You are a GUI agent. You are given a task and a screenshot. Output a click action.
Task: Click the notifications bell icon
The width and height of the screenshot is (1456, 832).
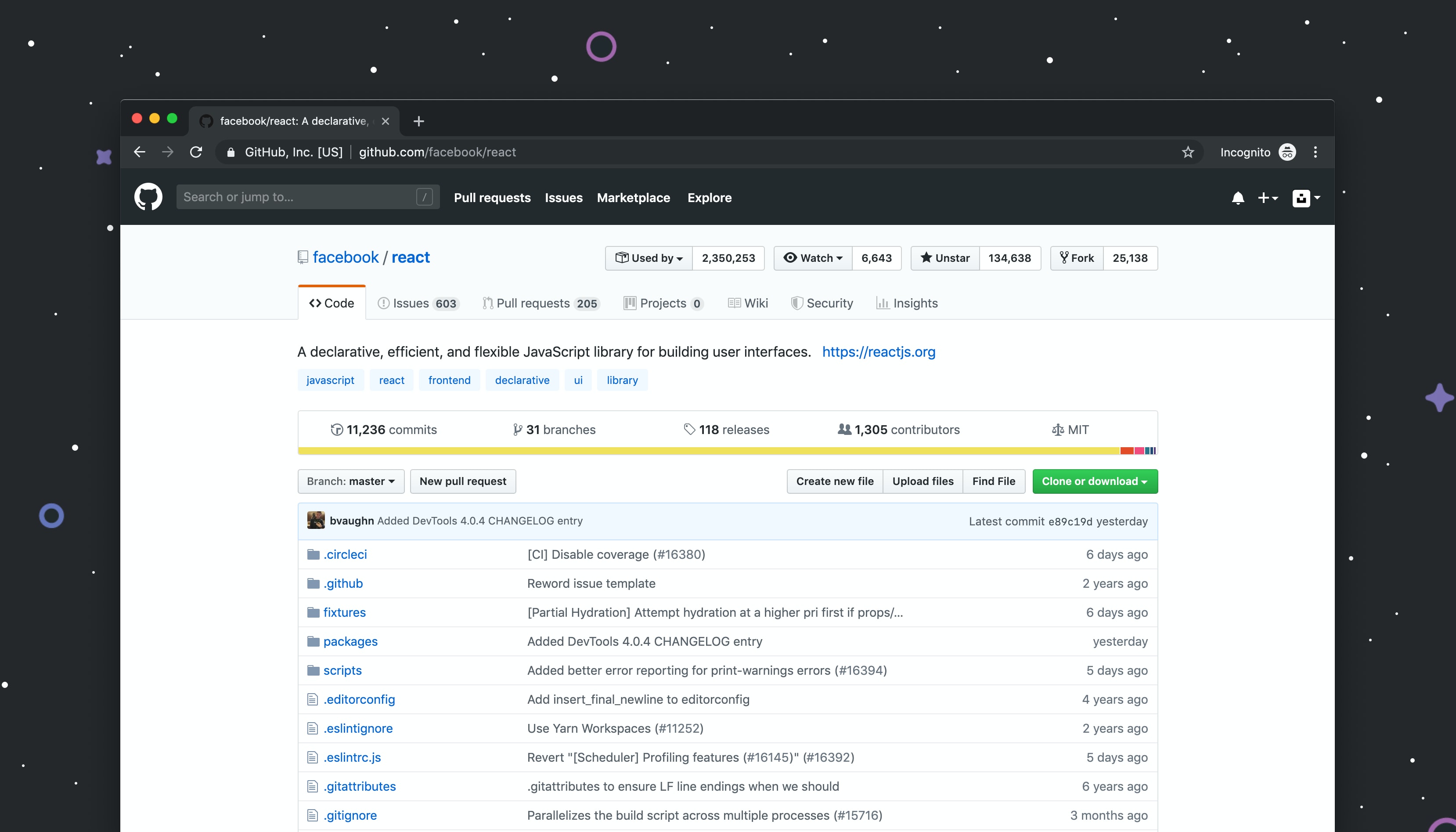(x=1239, y=197)
